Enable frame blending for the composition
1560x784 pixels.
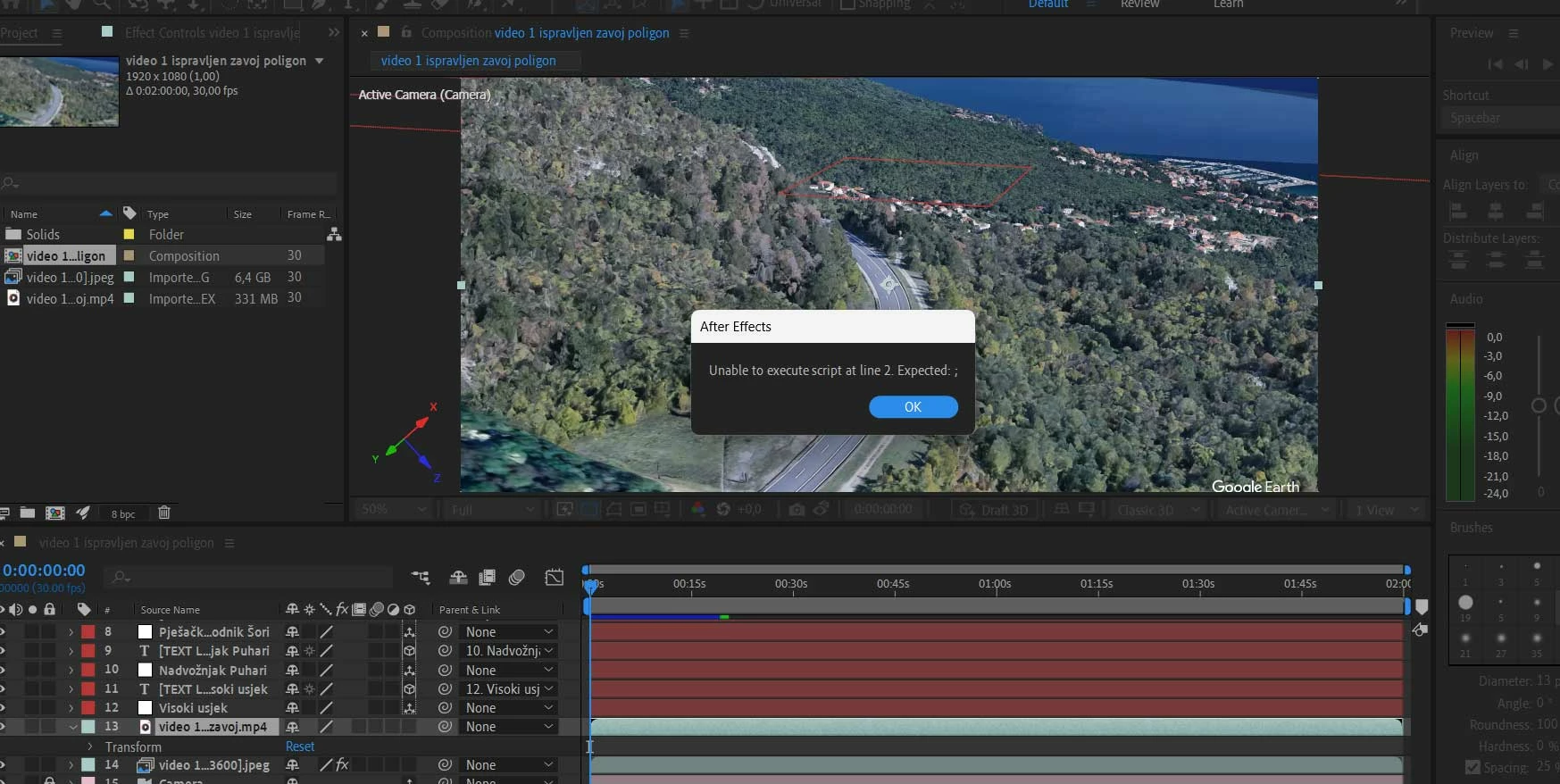(487, 577)
